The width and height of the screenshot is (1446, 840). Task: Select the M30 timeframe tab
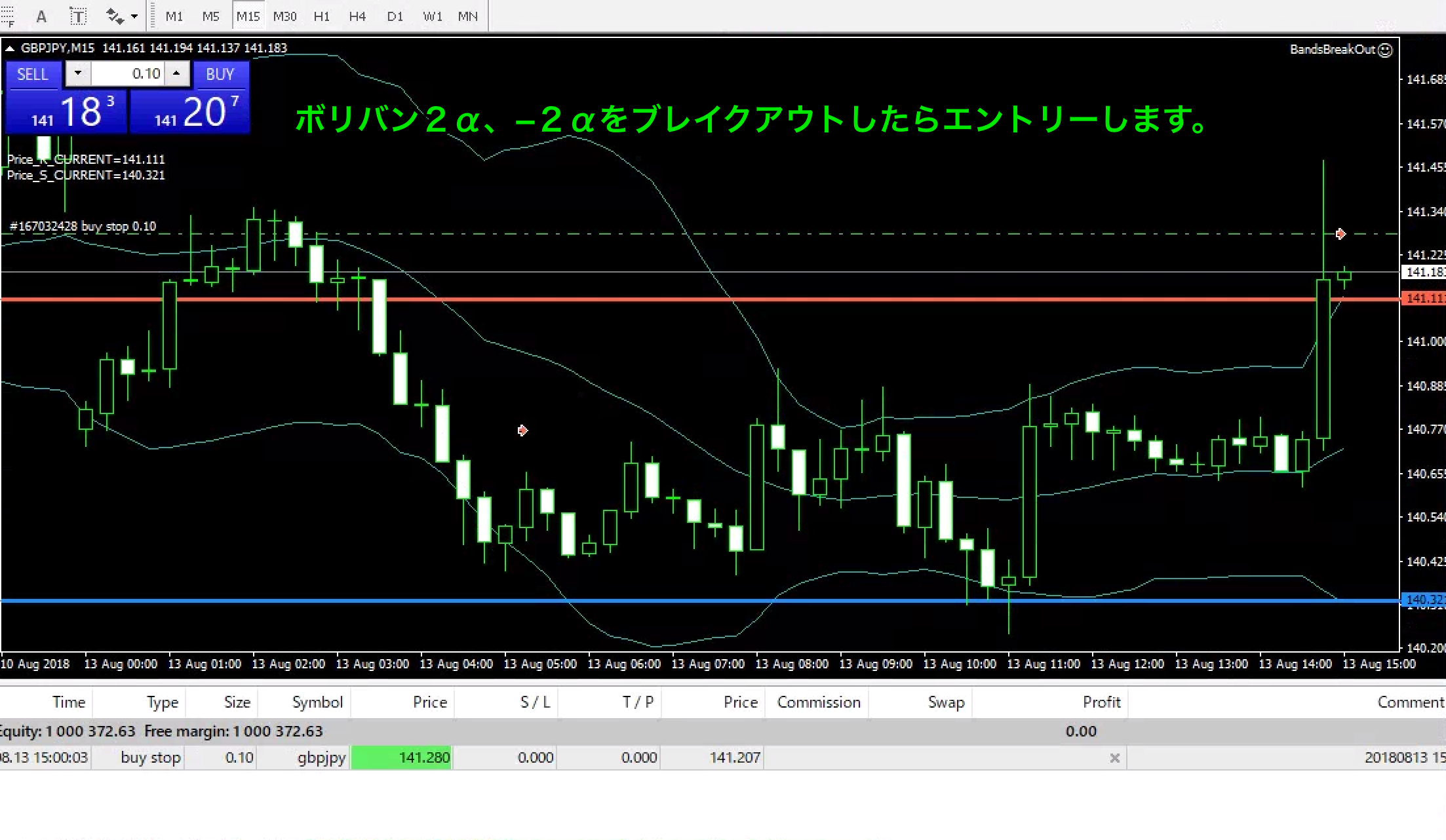(x=284, y=16)
